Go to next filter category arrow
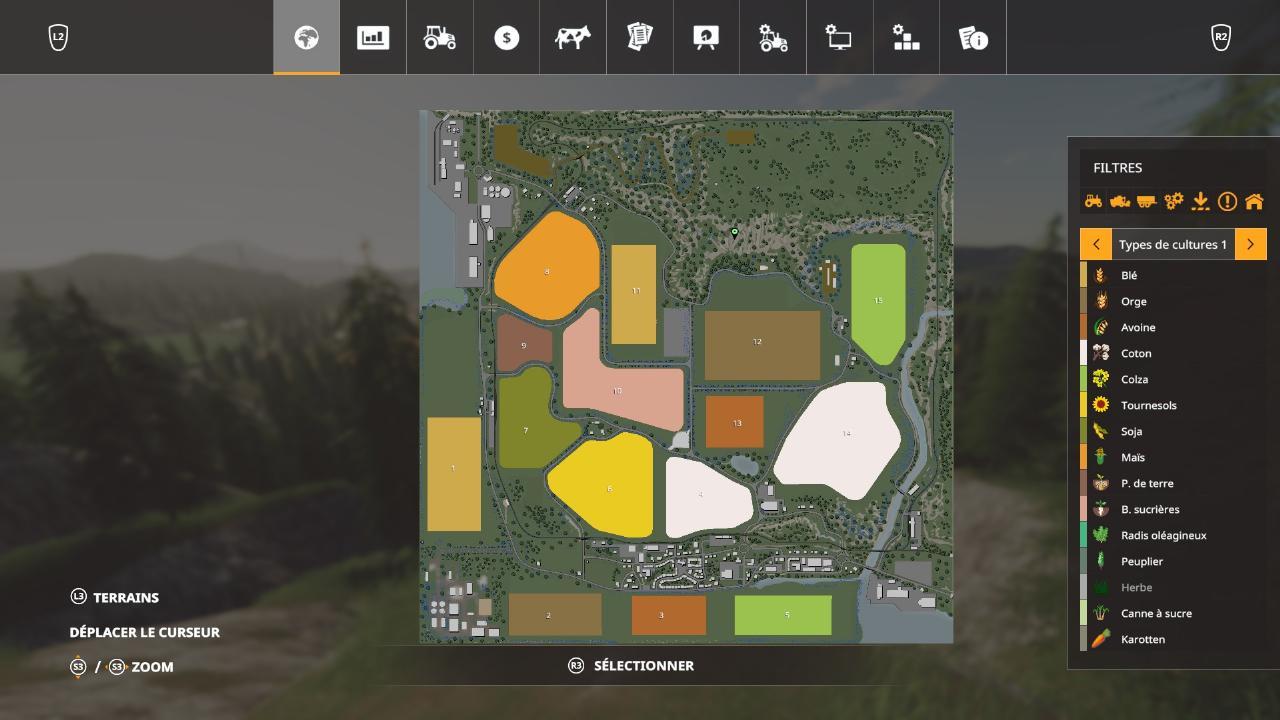Image resolution: width=1280 pixels, height=720 pixels. click(1250, 244)
